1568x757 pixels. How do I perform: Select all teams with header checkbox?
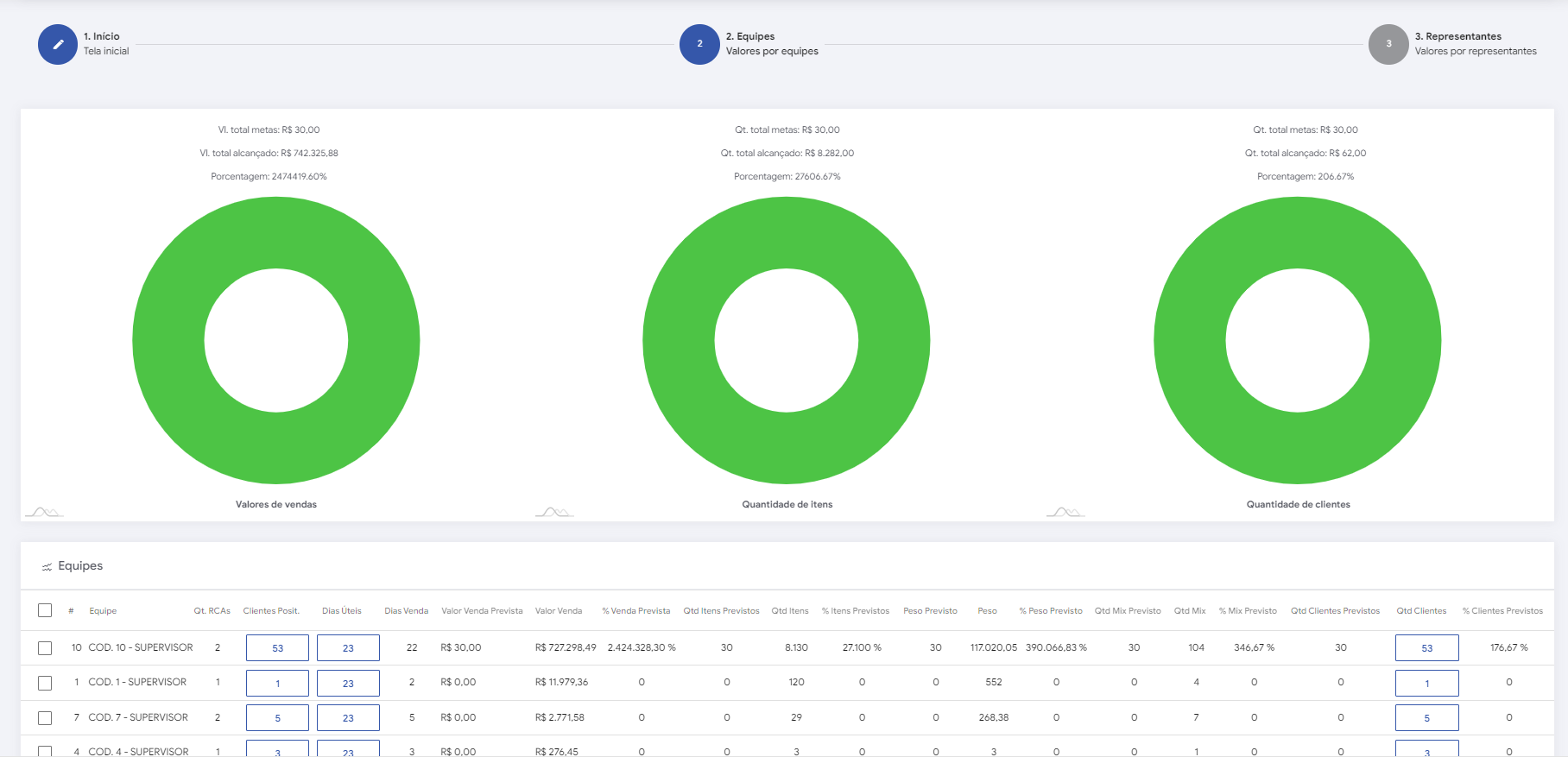pos(45,610)
